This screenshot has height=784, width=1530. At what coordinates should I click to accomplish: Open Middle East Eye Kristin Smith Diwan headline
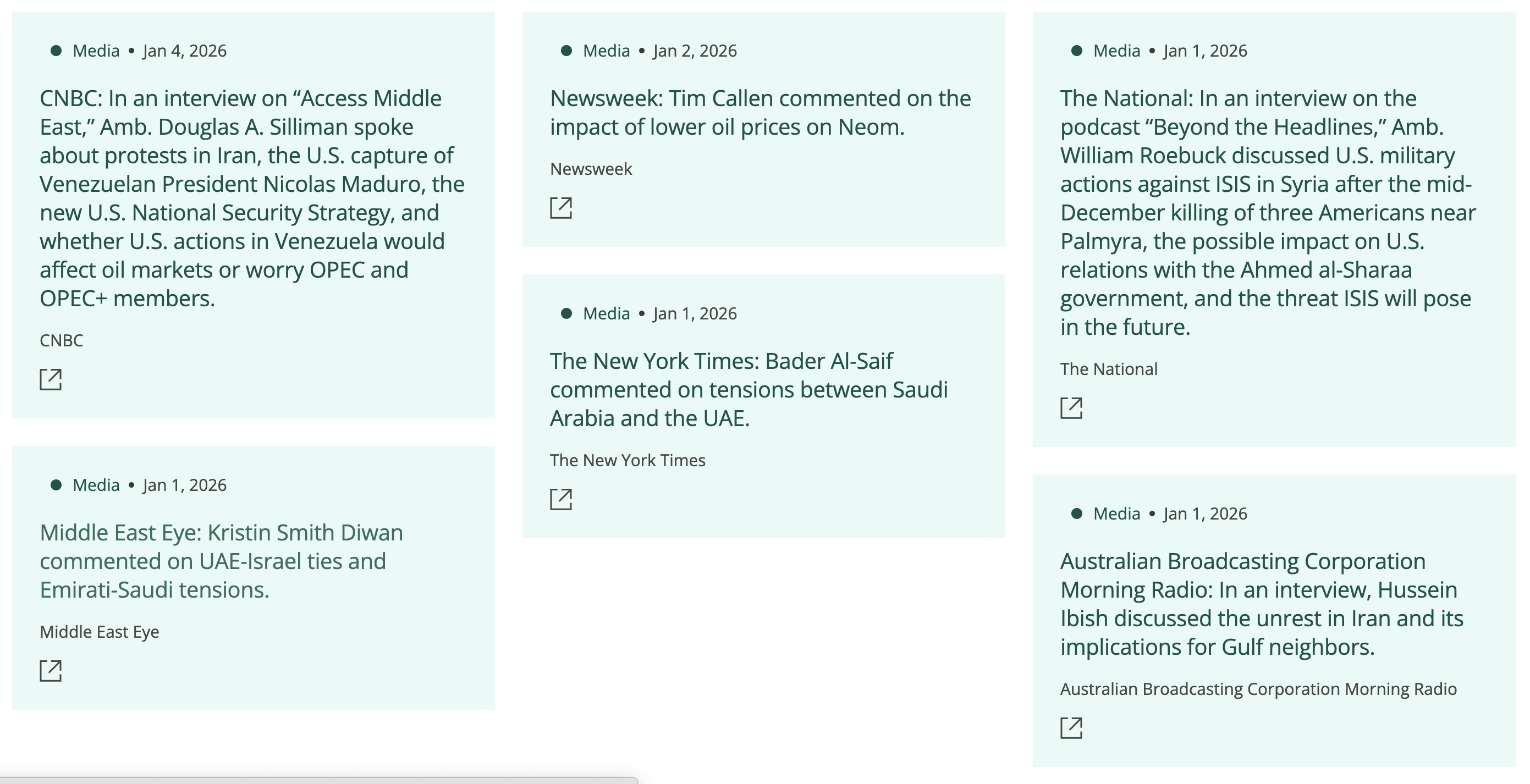pyautogui.click(x=221, y=561)
